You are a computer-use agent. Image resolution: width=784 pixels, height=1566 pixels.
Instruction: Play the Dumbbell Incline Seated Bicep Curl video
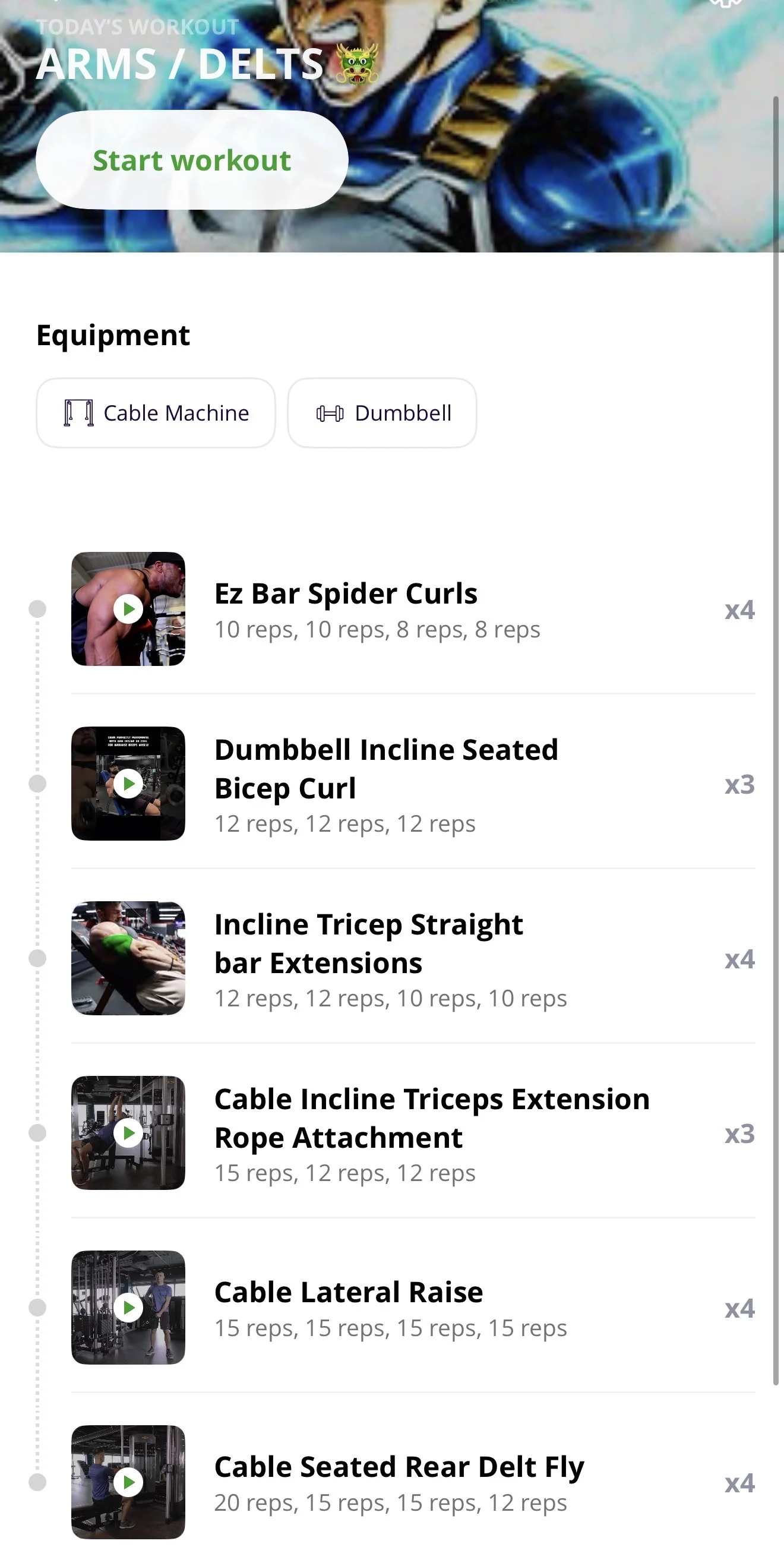128,784
